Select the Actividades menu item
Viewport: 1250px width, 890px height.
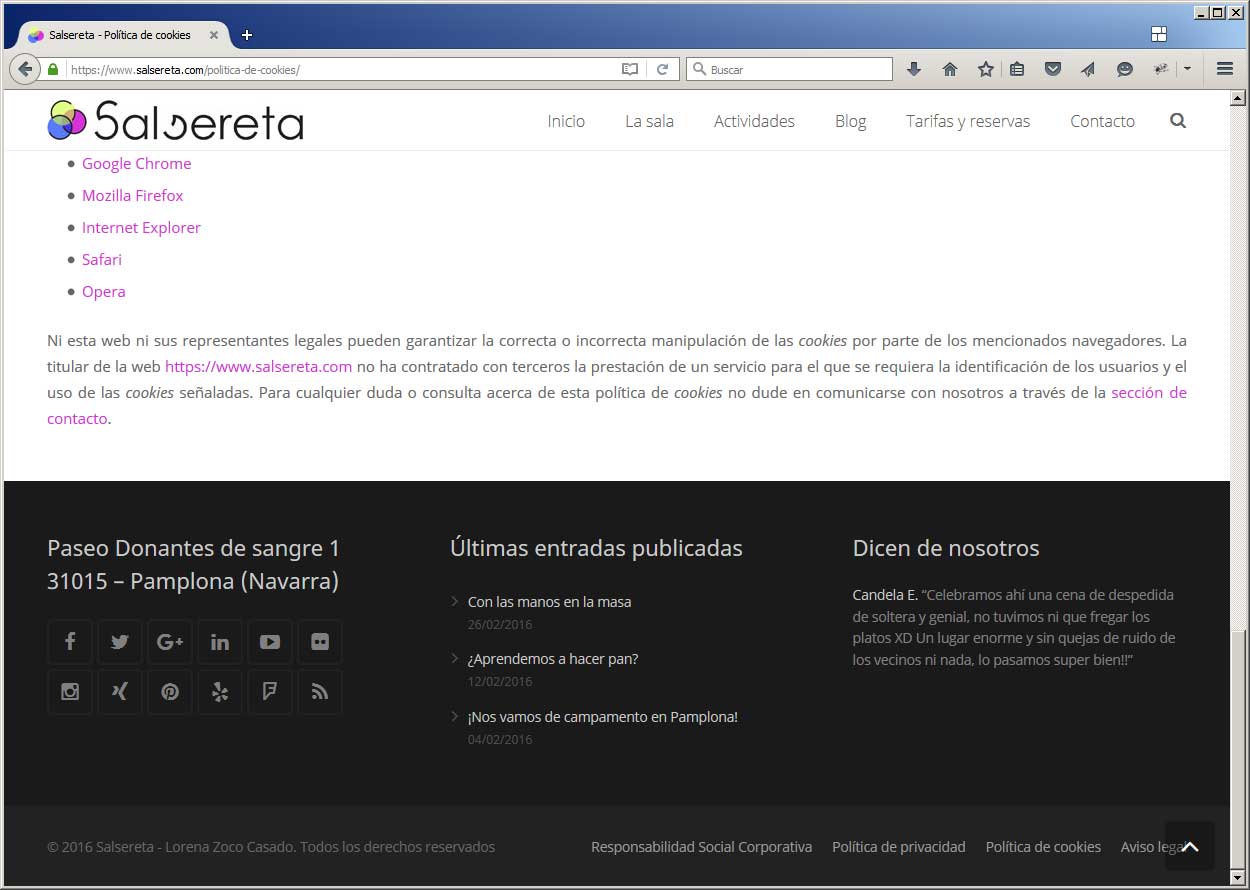(754, 121)
